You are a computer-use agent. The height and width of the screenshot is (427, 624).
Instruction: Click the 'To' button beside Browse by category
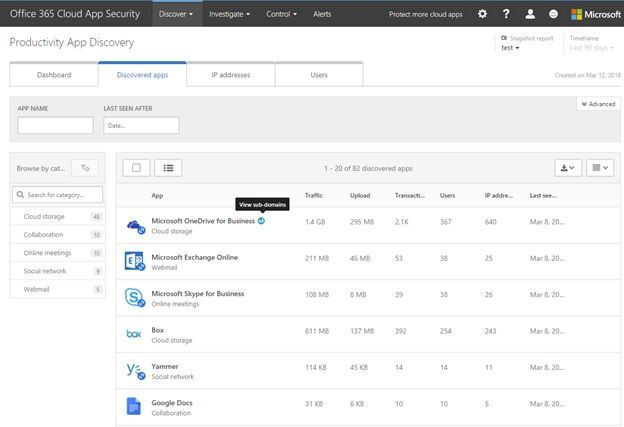click(85, 168)
